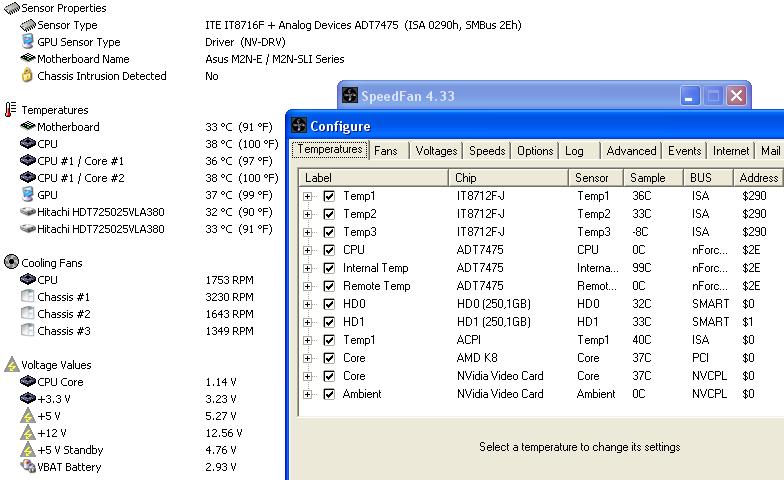The image size is (784, 480).
Task: Go to the Options tab
Action: [535, 150]
